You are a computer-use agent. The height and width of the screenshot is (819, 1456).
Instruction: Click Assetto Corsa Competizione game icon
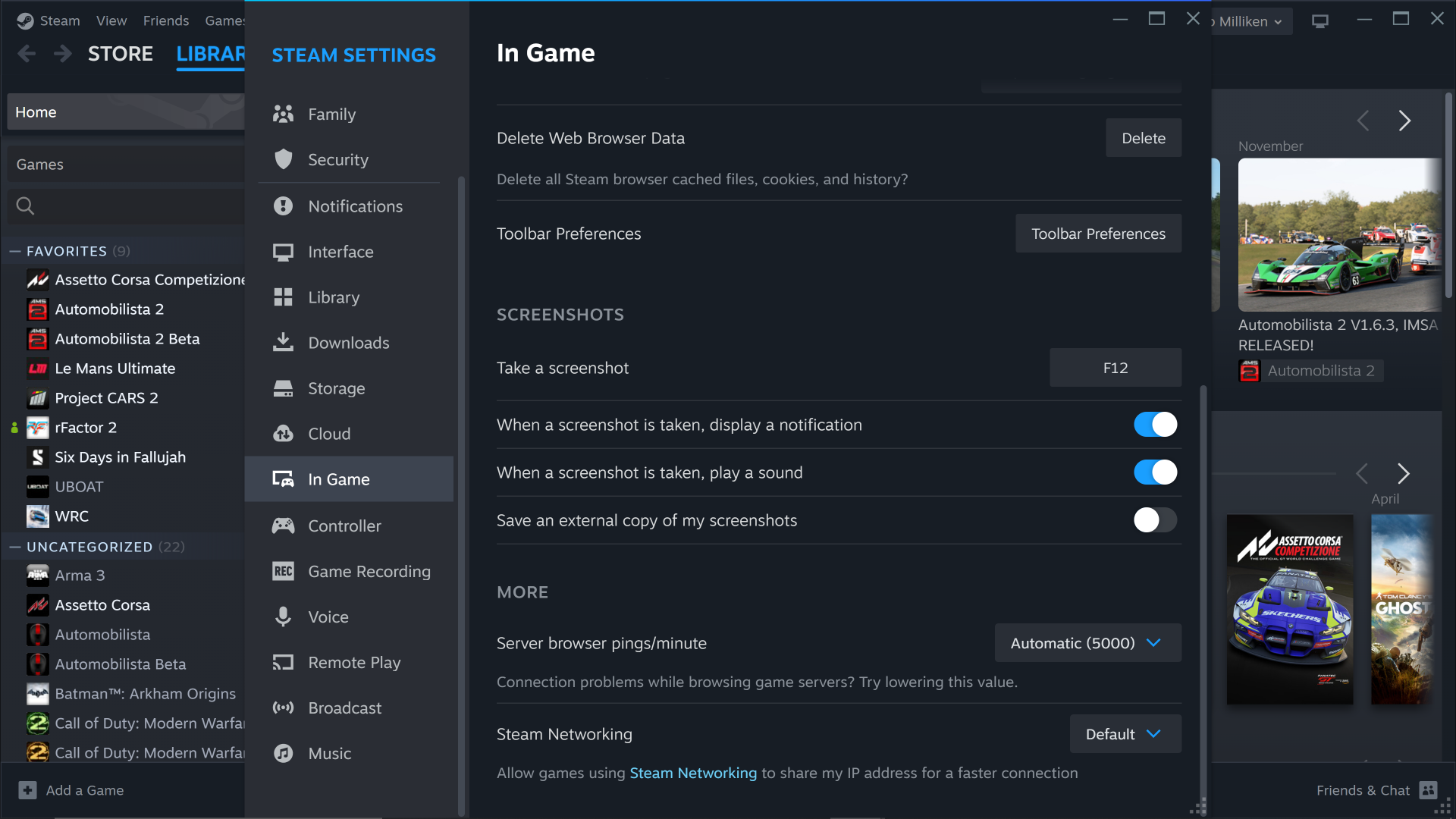37,280
